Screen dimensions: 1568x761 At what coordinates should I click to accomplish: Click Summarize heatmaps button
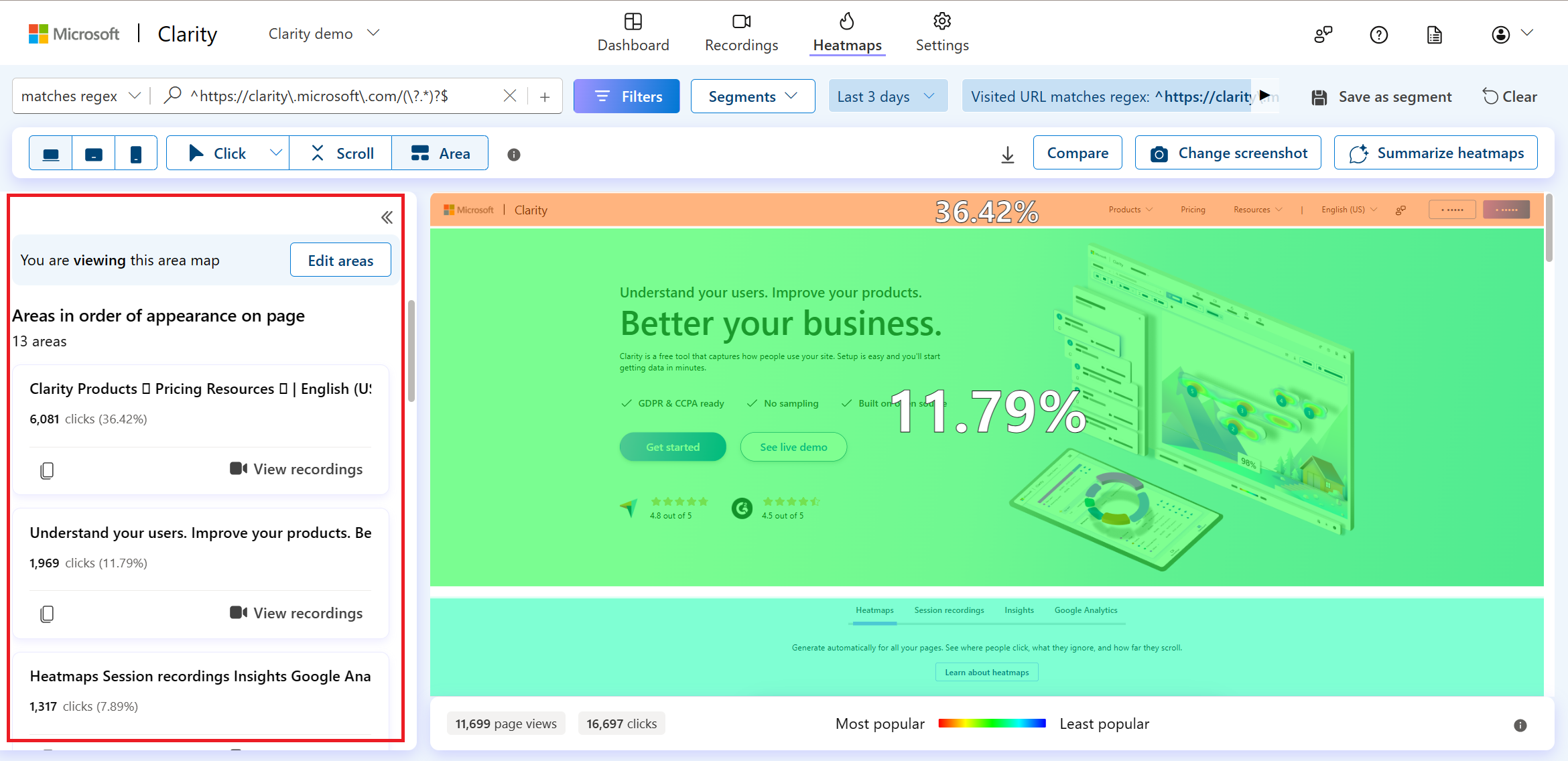click(1436, 153)
